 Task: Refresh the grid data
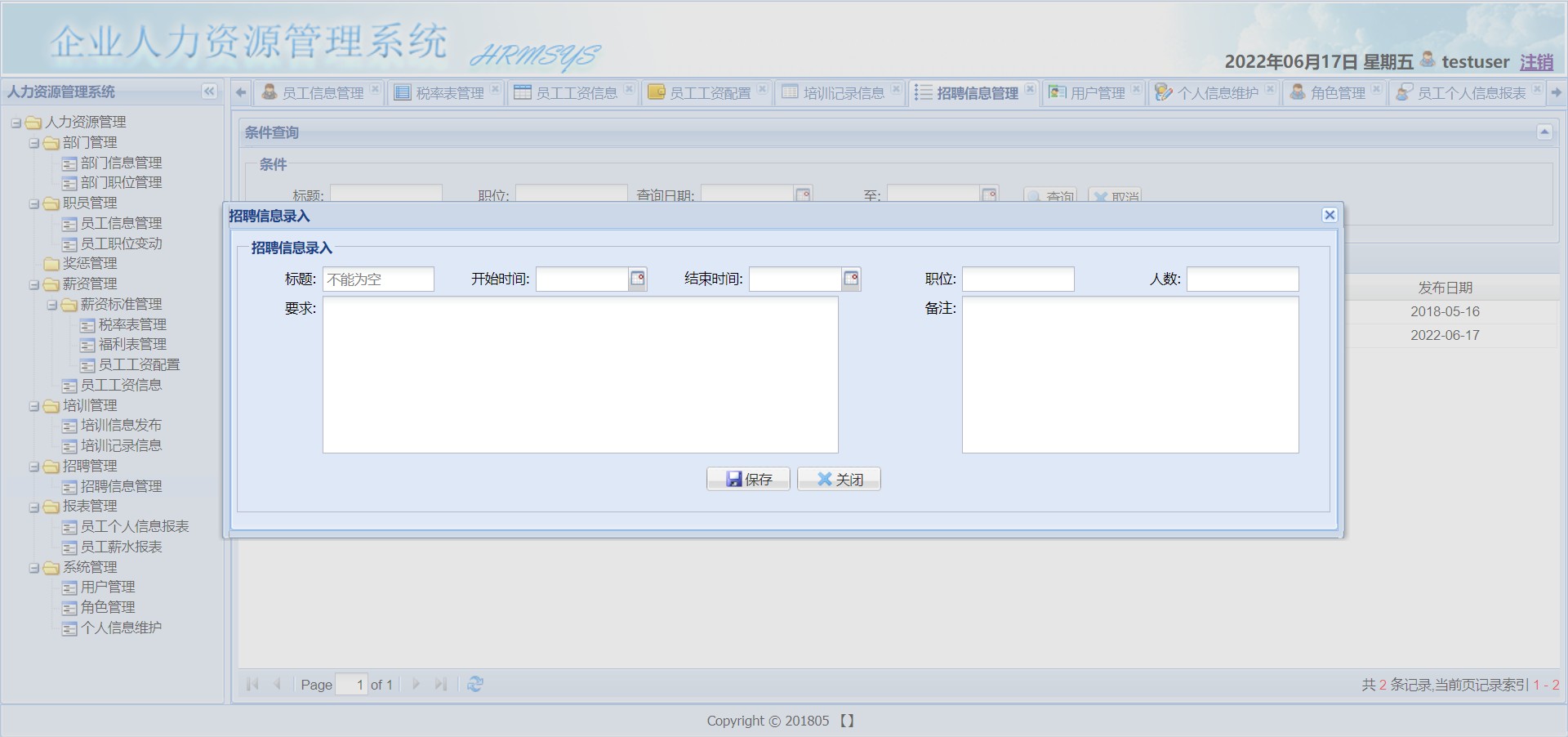point(475,684)
